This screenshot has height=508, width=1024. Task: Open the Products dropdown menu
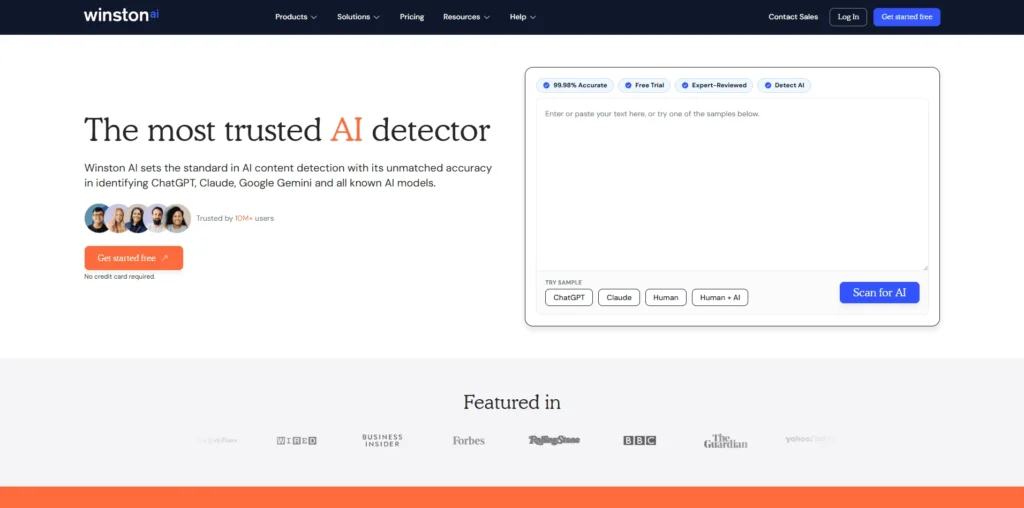[x=296, y=17]
